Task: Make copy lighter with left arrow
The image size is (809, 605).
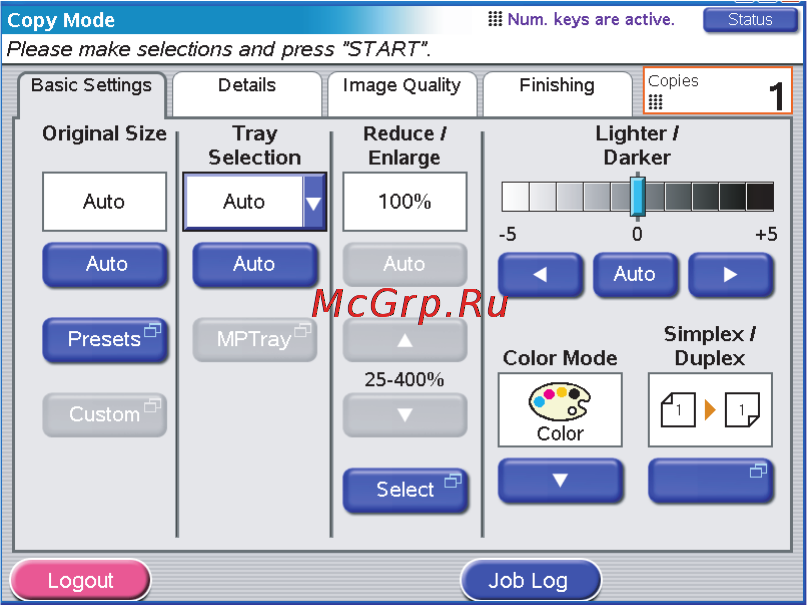Action: 540,274
